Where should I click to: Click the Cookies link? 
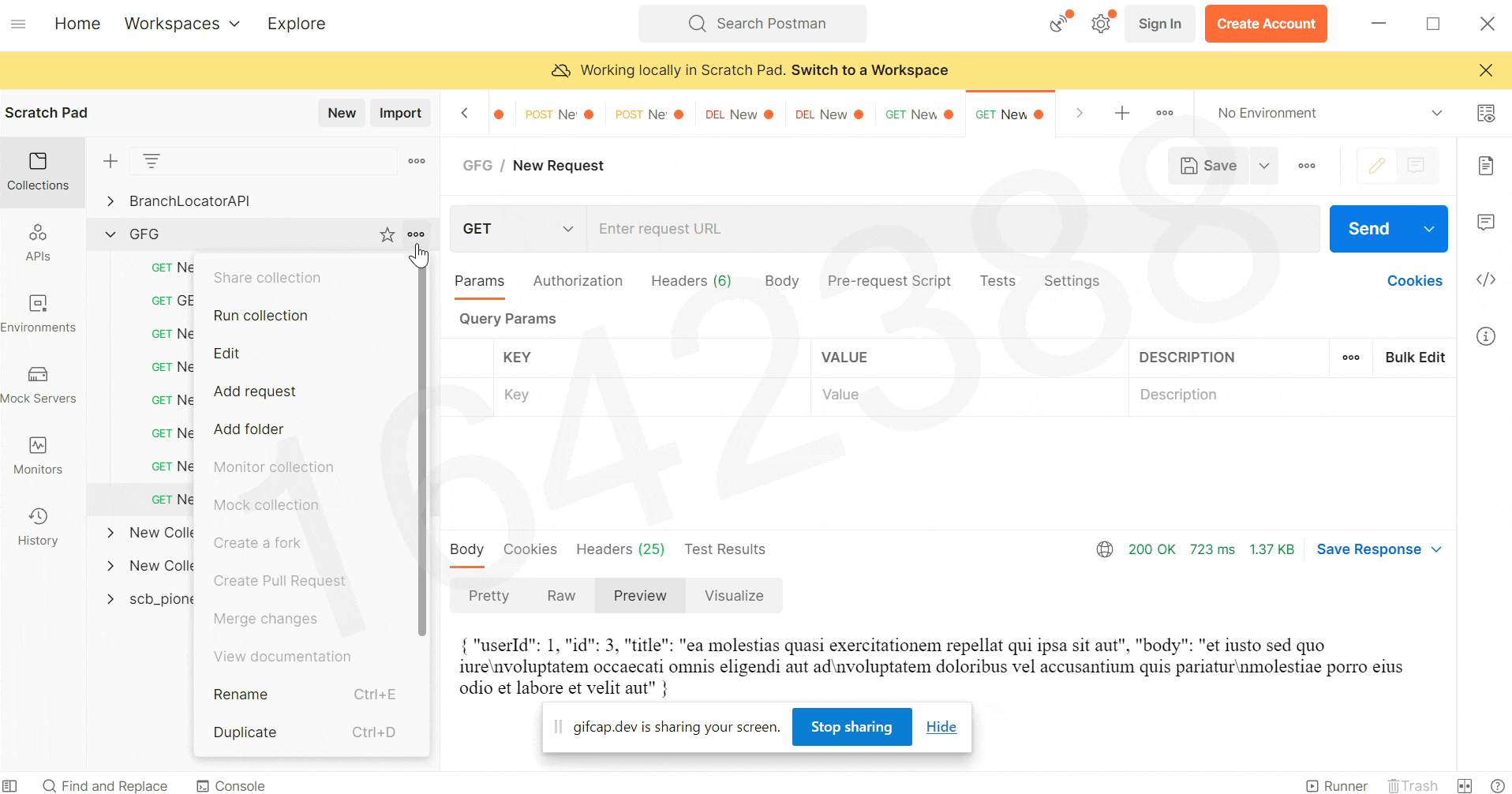coord(1414,281)
